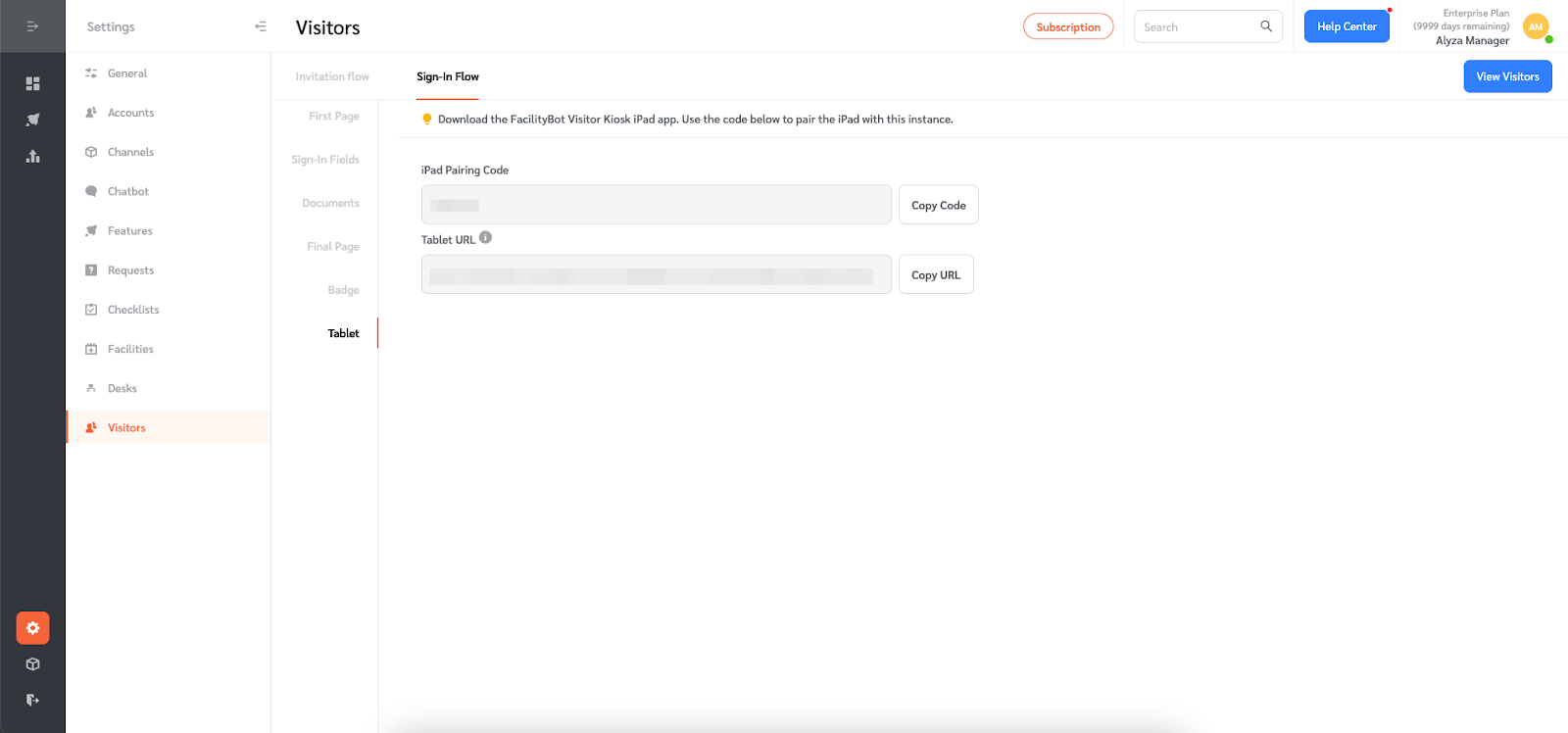Click the Channels box icon

point(91,152)
